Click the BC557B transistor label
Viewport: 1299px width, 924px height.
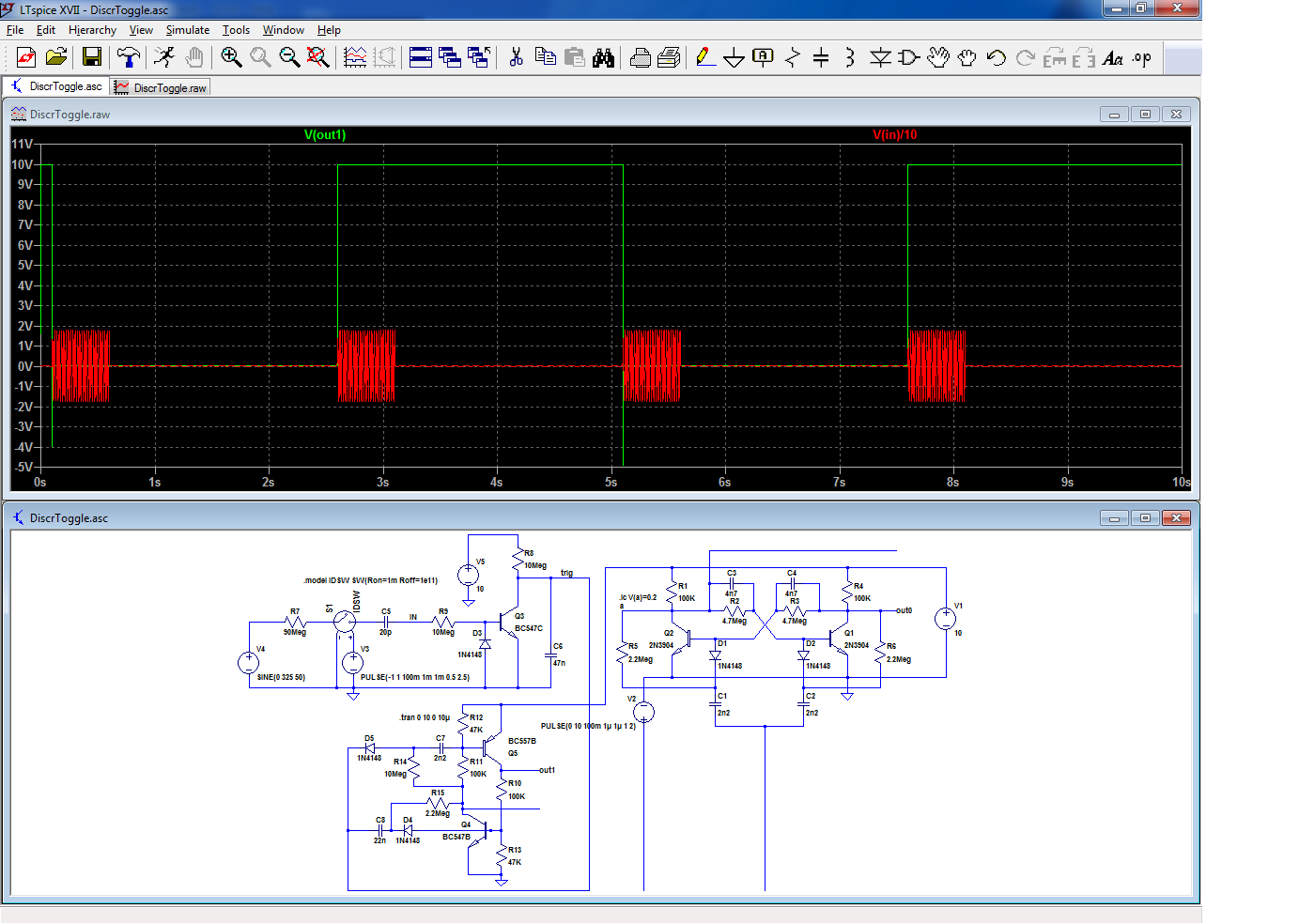522,741
